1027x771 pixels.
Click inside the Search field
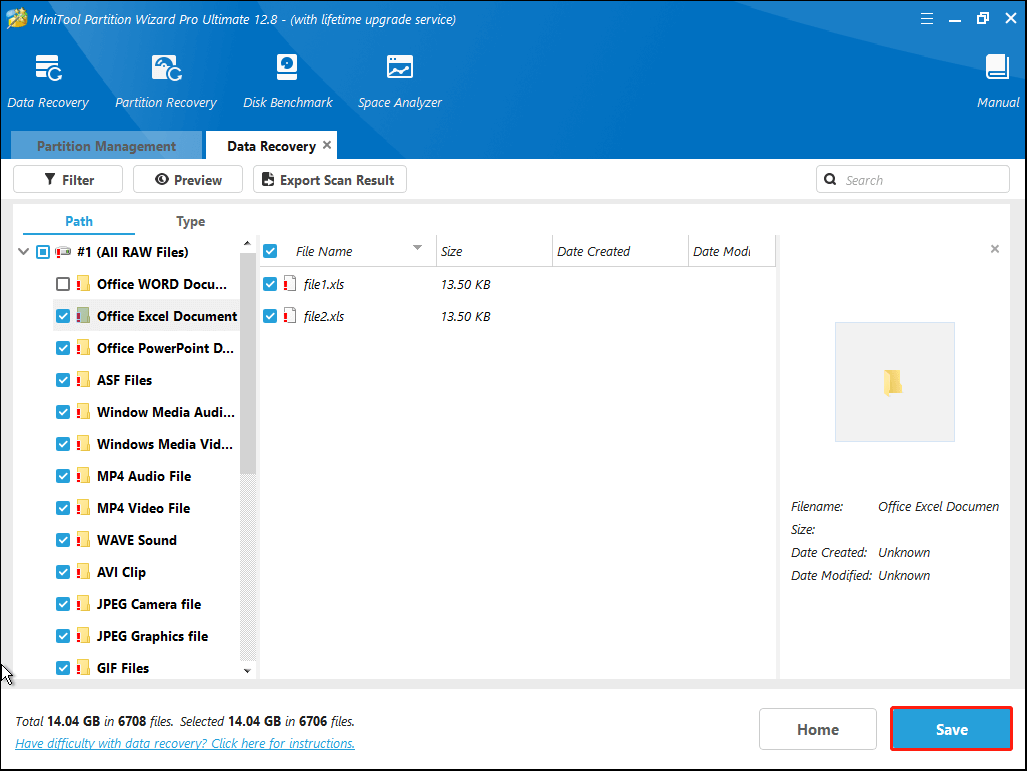coord(912,179)
